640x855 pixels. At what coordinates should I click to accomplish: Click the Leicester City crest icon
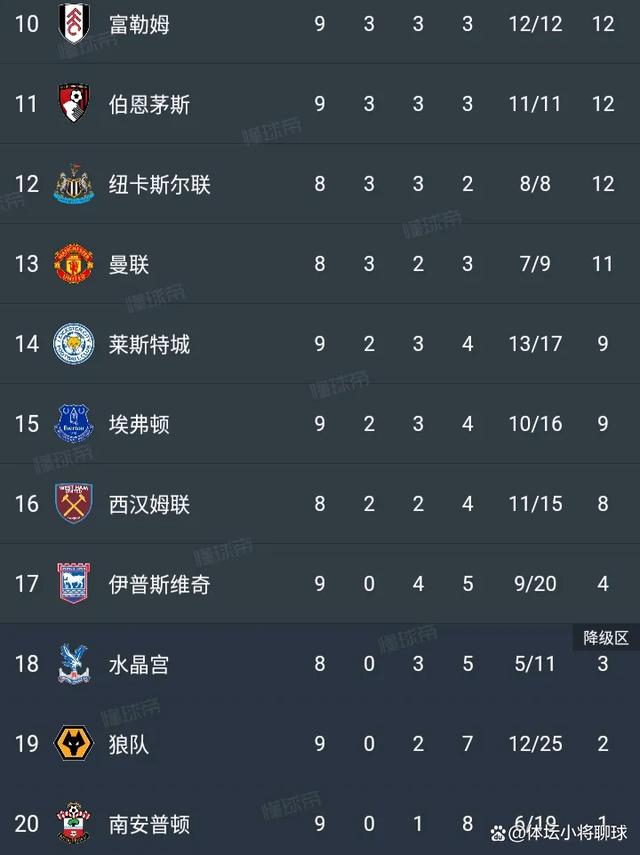74,344
